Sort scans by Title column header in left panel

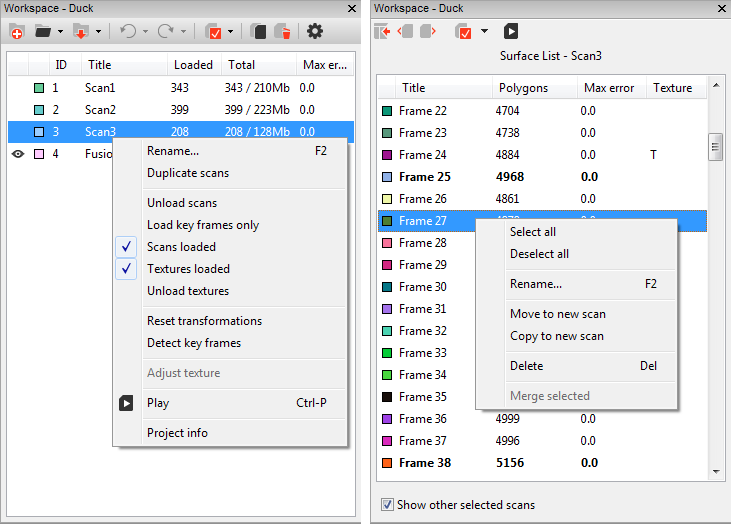[x=124, y=65]
